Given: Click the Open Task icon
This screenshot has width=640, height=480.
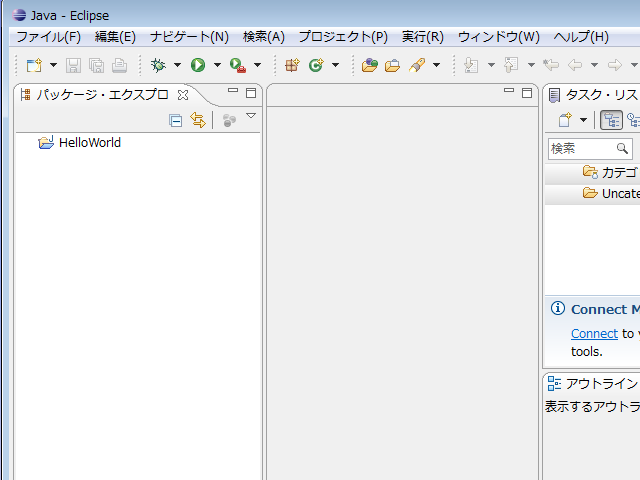Looking at the screenshot, I should [393, 65].
